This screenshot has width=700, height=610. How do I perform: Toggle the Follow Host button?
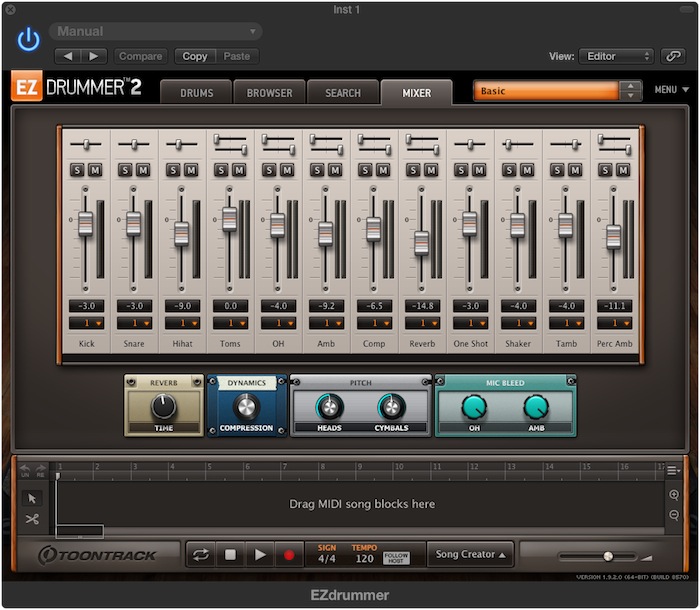396,557
